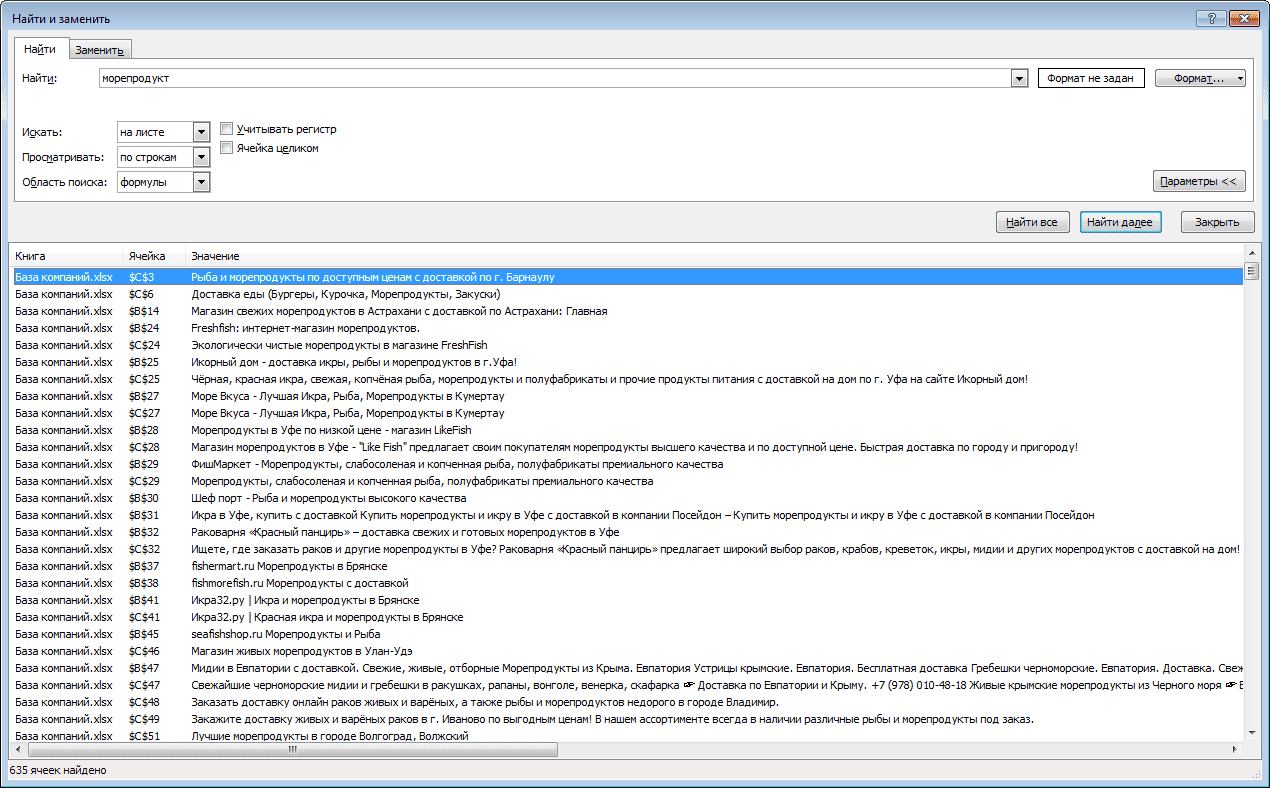Click the Найти search input field
The height and width of the screenshot is (788, 1270).
point(556,78)
